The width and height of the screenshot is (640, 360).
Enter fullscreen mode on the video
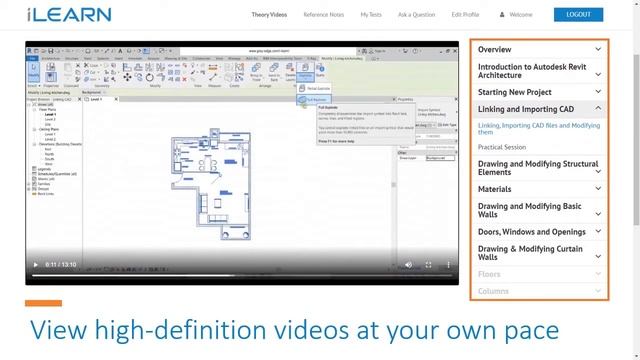click(429, 265)
